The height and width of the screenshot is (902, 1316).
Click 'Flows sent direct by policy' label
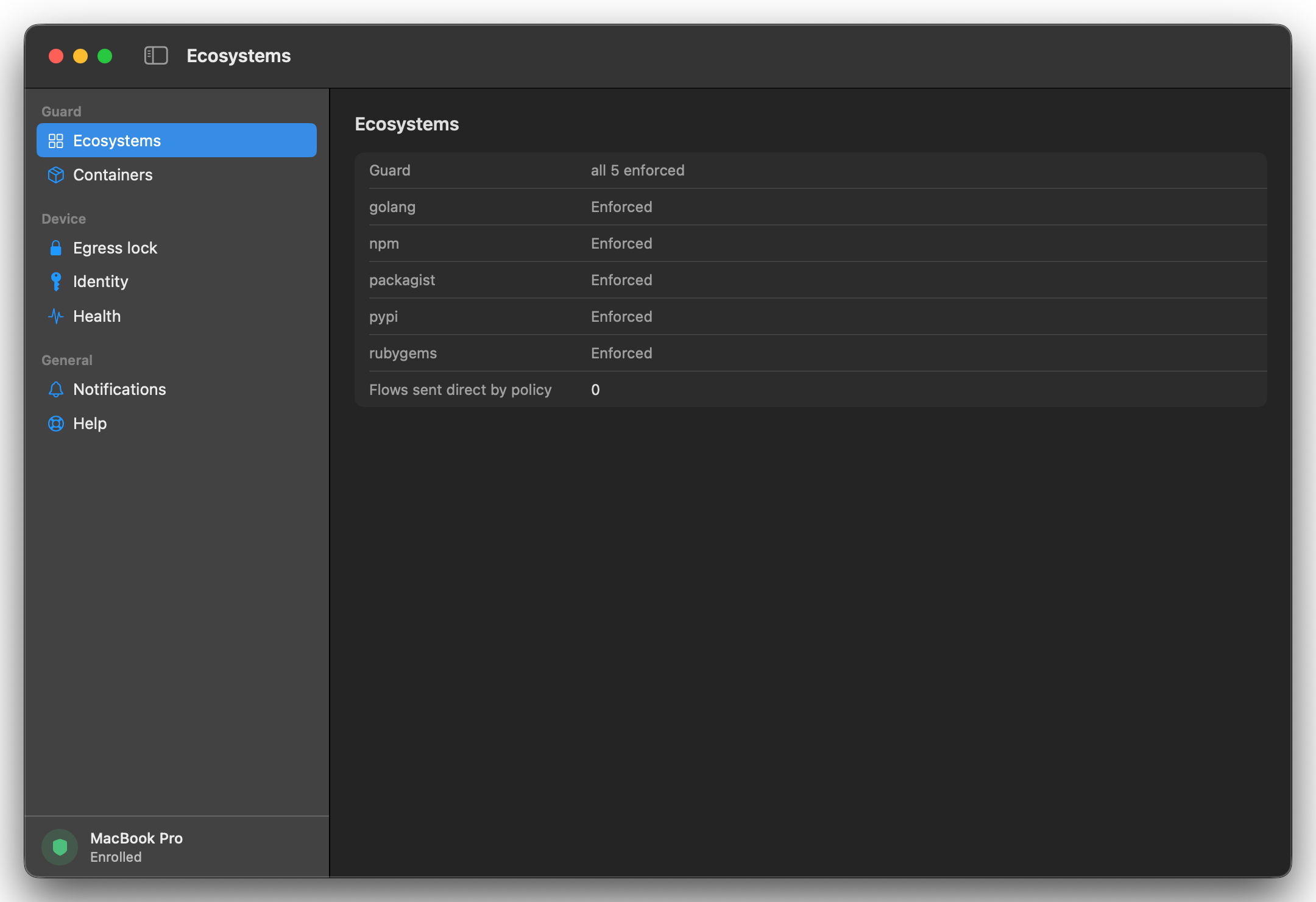point(460,390)
